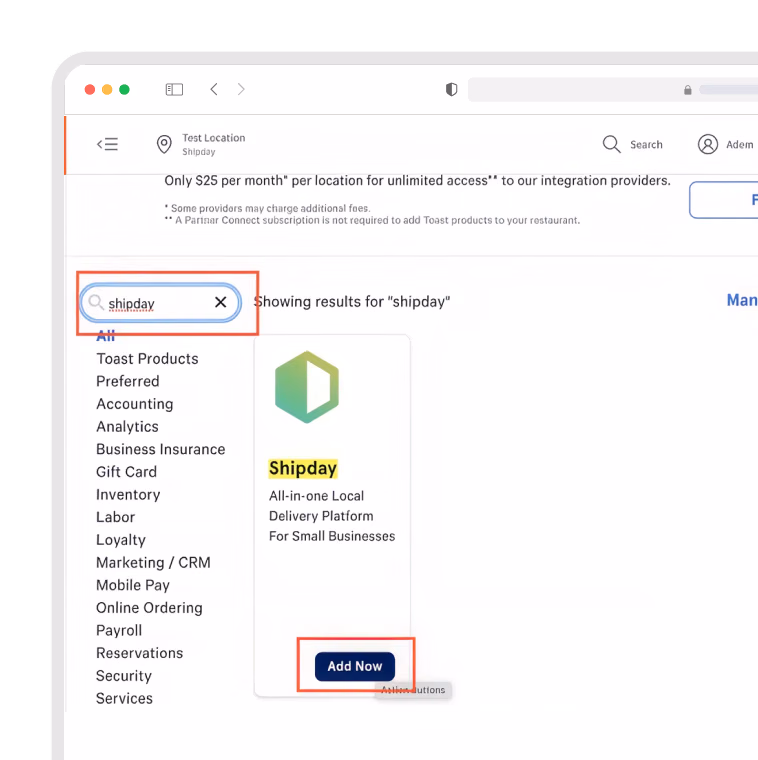View Payroll integrations
This screenshot has height=760, width=758.
(119, 631)
